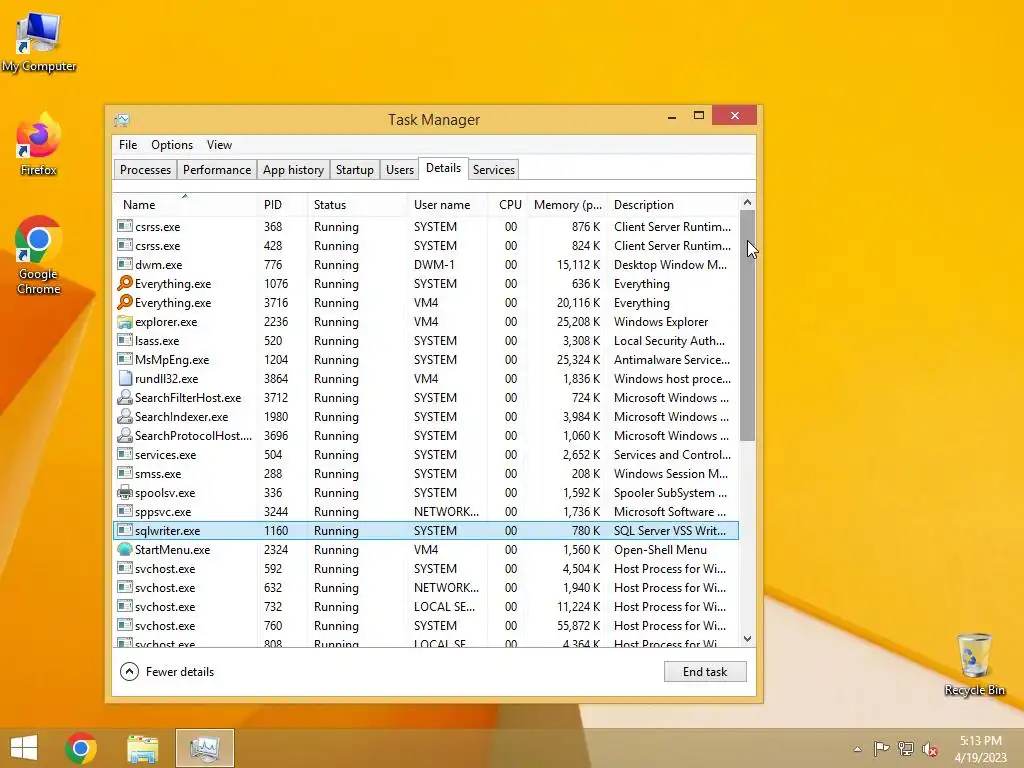Select the smss.exe process row
Screen dimensions: 1024x768
[x=426, y=473]
